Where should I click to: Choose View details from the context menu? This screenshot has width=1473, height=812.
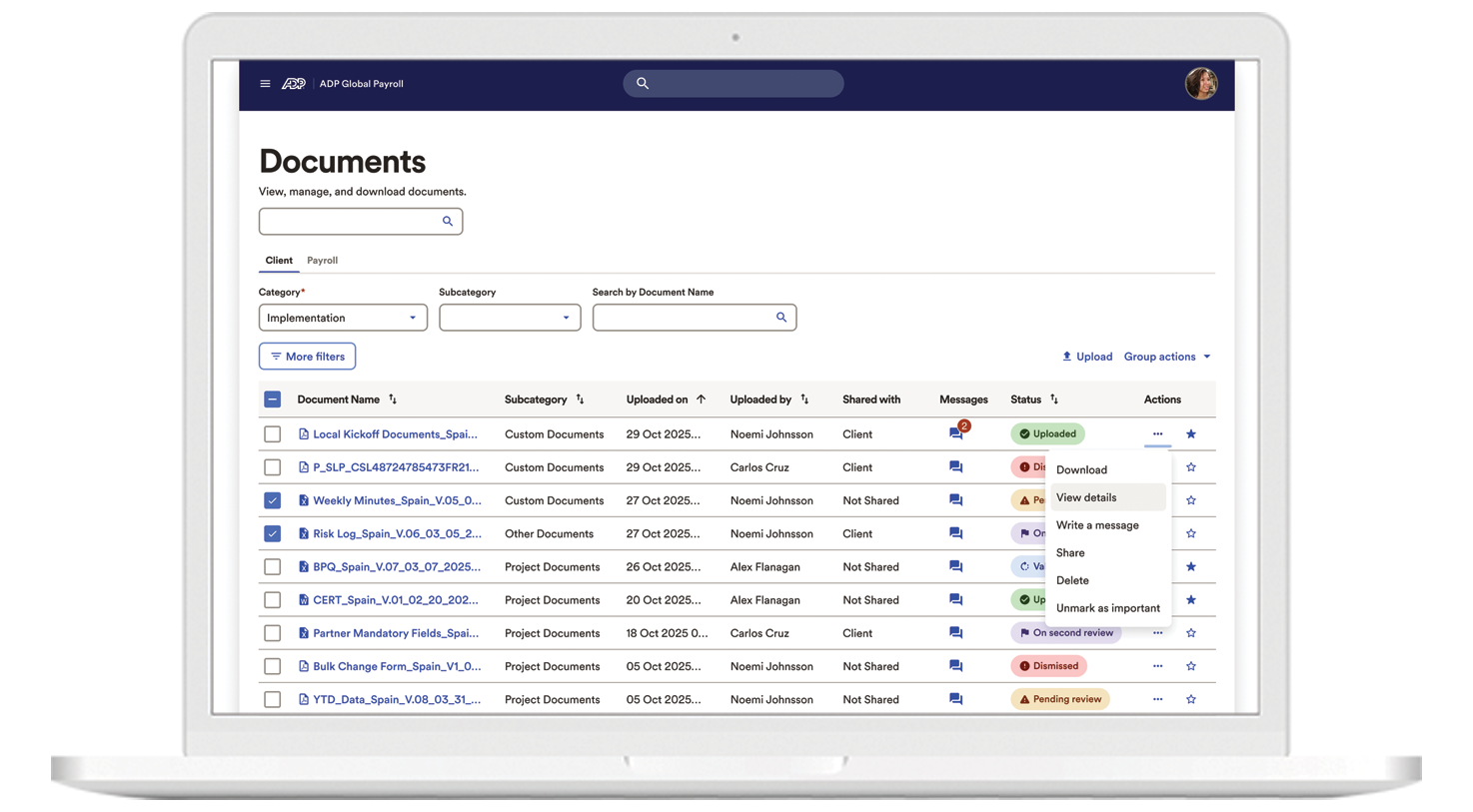pos(1086,497)
